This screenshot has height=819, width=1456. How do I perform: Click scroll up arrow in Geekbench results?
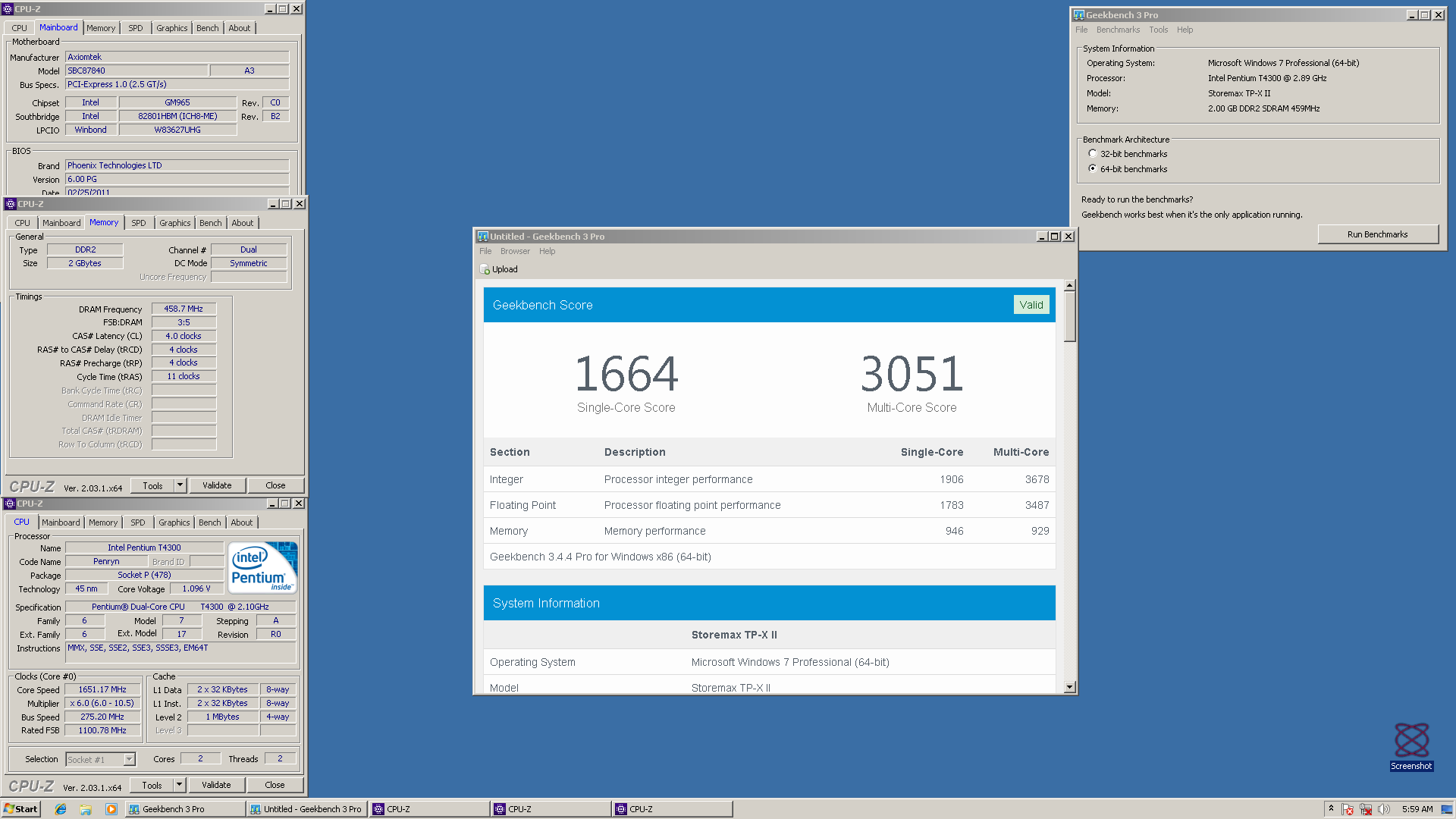pyautogui.click(x=1069, y=286)
